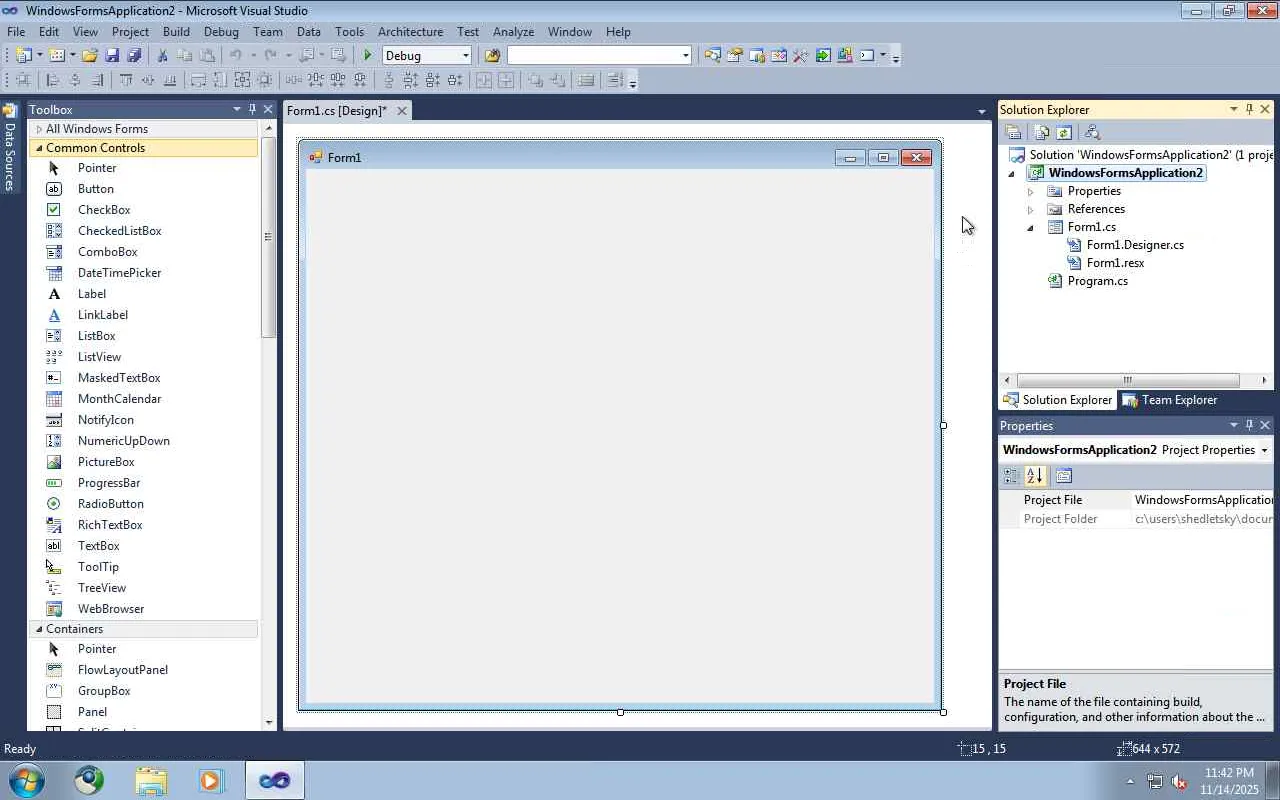Click the Open File folder icon in toolbar
This screenshot has width=1280, height=800.
pyautogui.click(x=90, y=56)
